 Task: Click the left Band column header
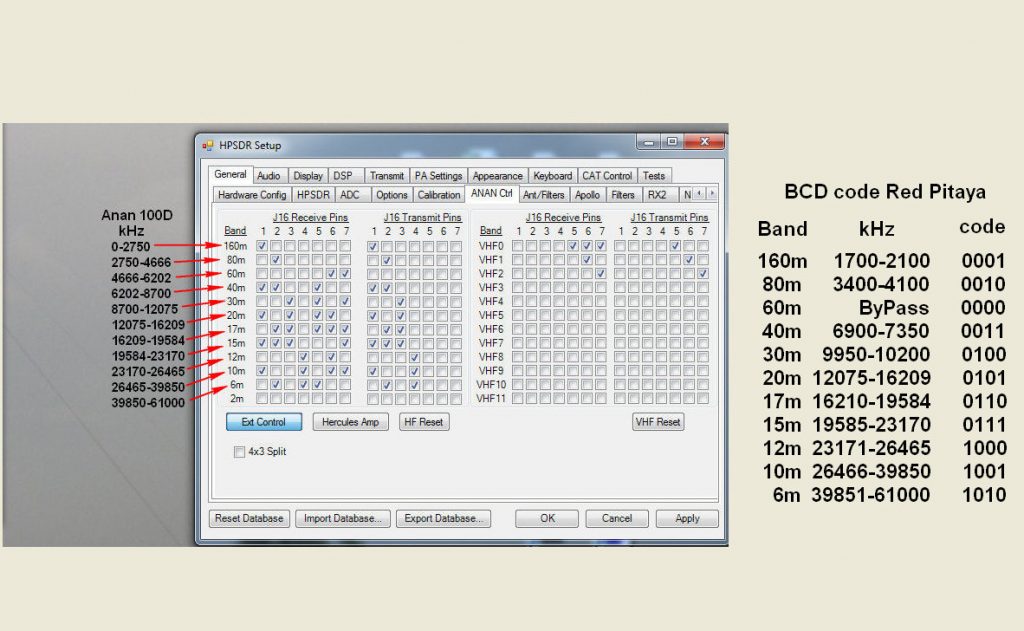pos(235,231)
